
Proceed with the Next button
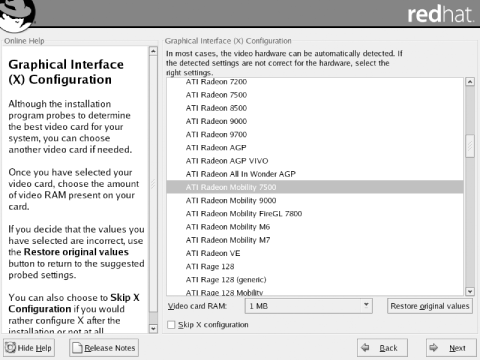pos(451,348)
